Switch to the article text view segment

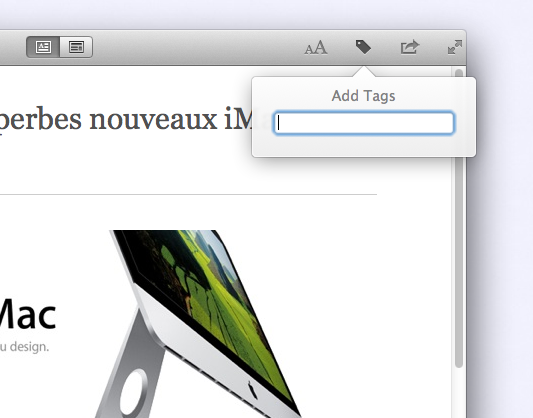coord(43,47)
